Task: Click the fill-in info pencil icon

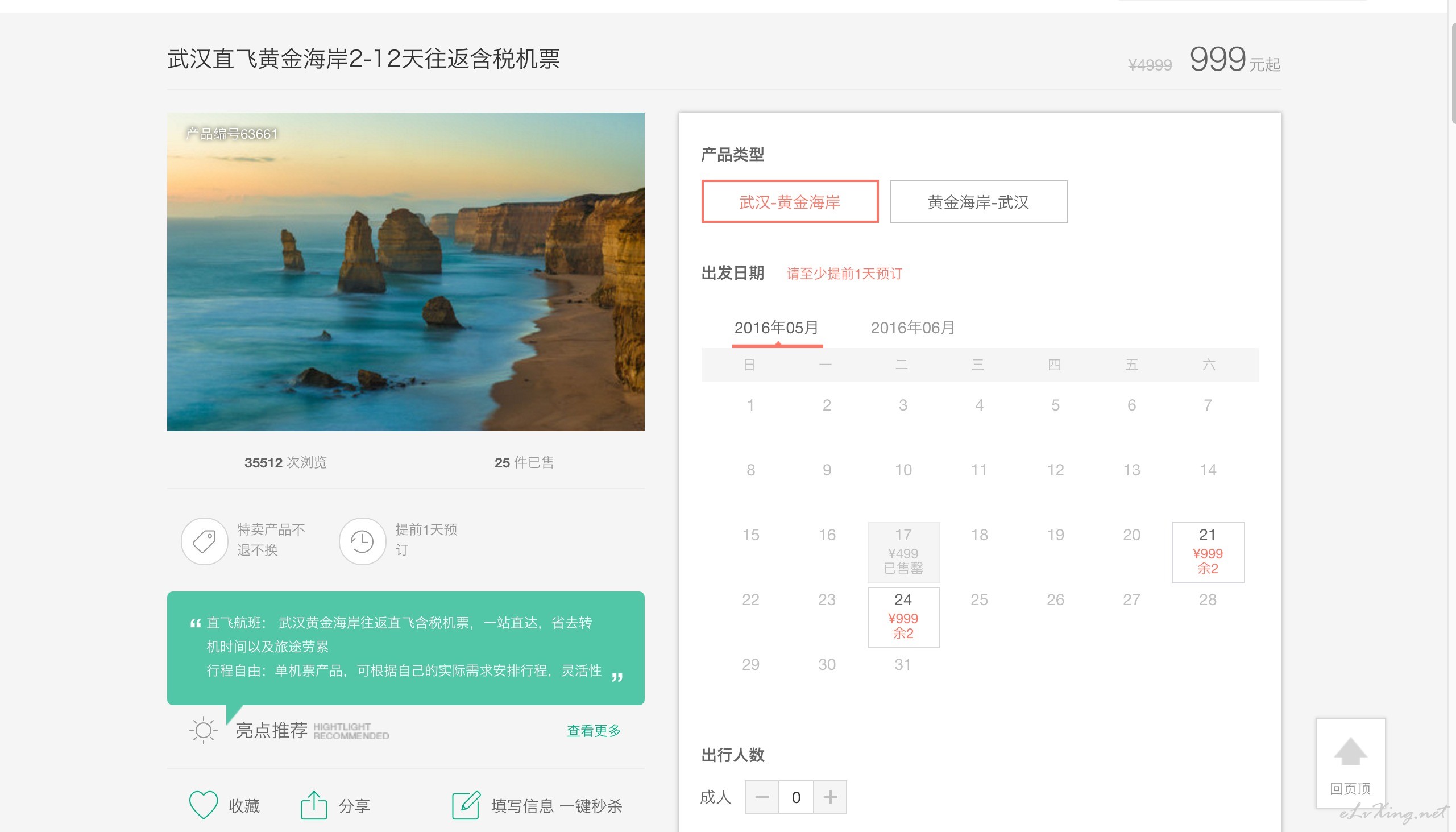Action: (x=466, y=805)
